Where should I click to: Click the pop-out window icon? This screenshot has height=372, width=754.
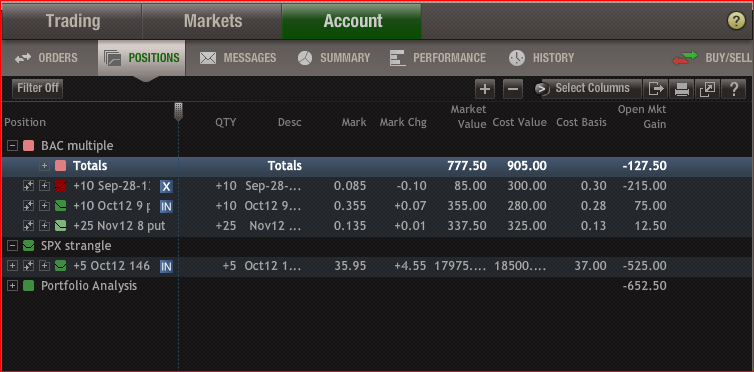click(x=708, y=89)
